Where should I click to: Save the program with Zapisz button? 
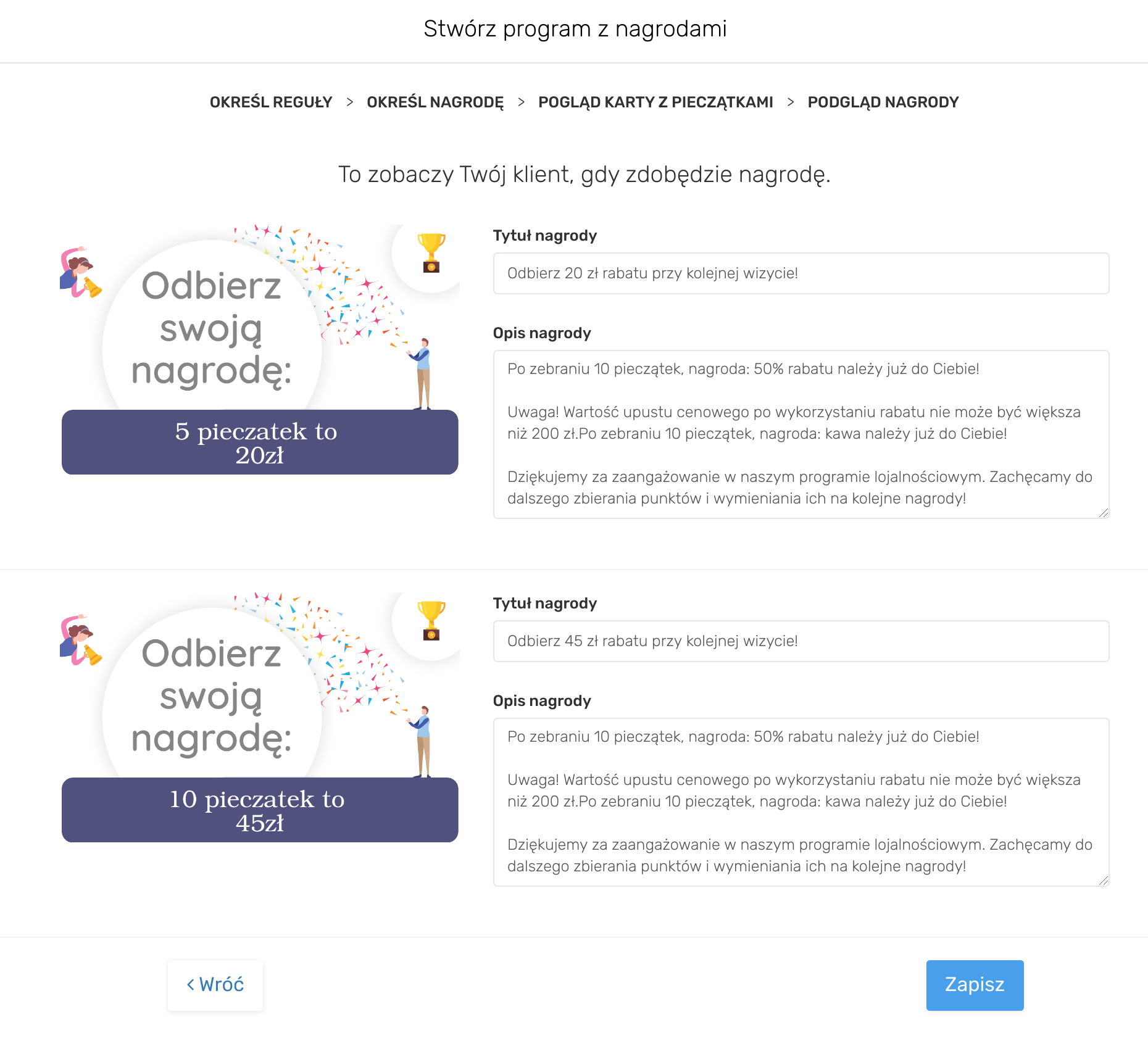pyautogui.click(x=975, y=985)
